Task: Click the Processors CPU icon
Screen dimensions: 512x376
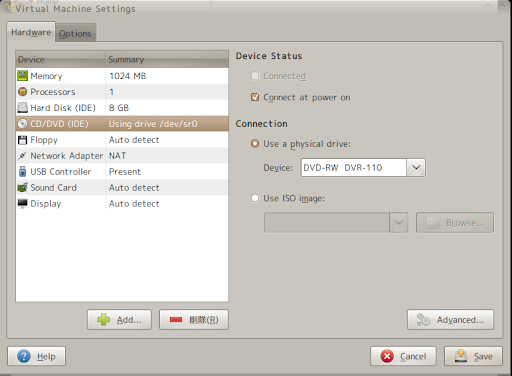Action: (22, 92)
